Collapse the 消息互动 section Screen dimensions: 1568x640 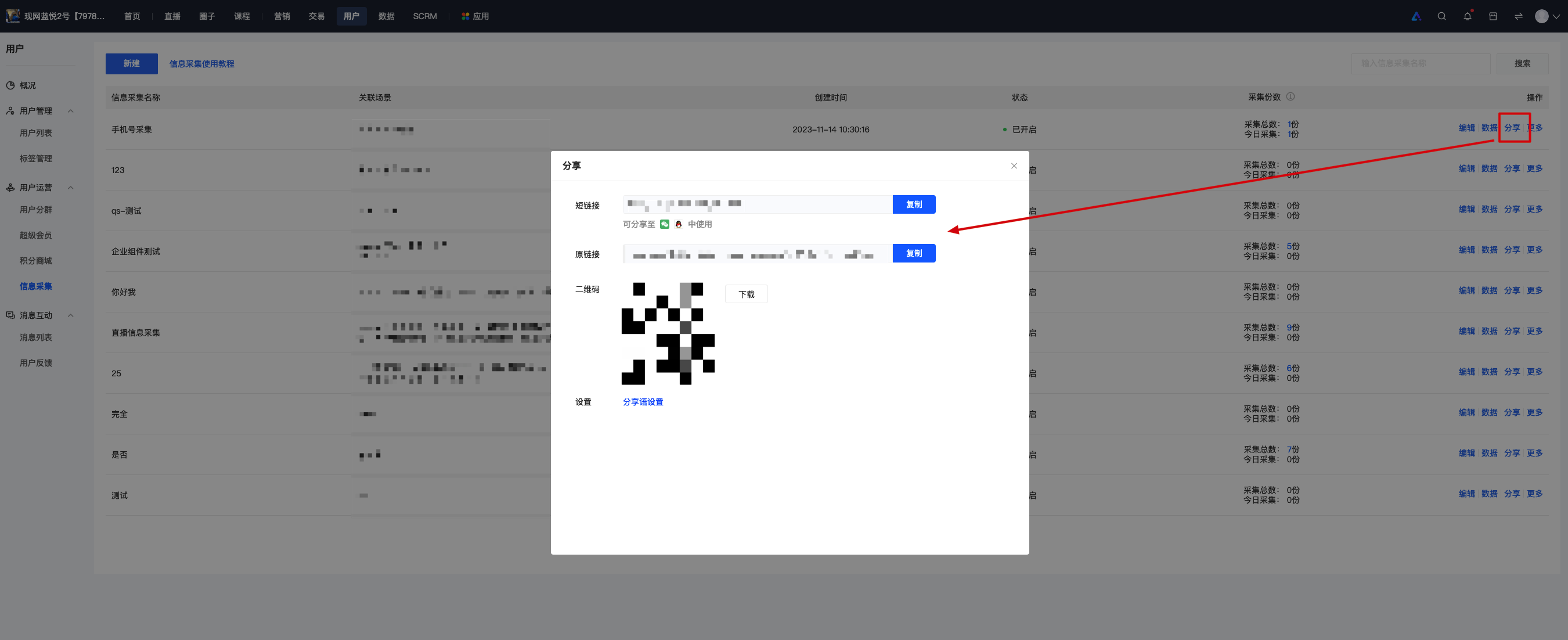(x=71, y=315)
